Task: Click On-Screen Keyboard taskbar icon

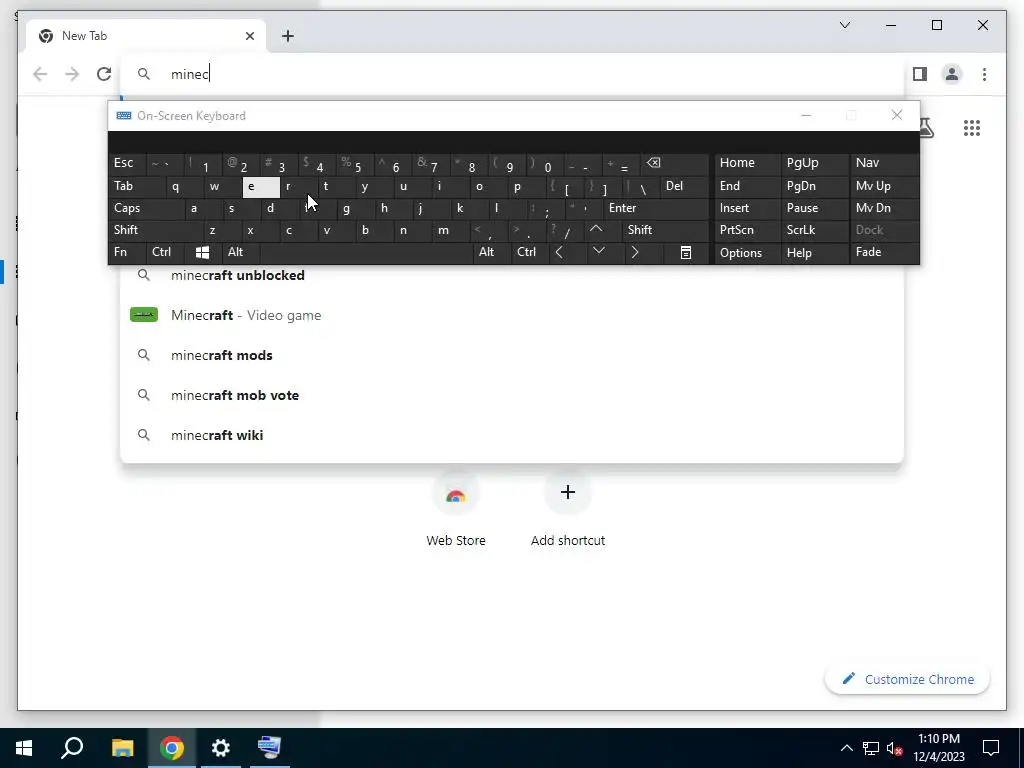Action: click(x=269, y=748)
